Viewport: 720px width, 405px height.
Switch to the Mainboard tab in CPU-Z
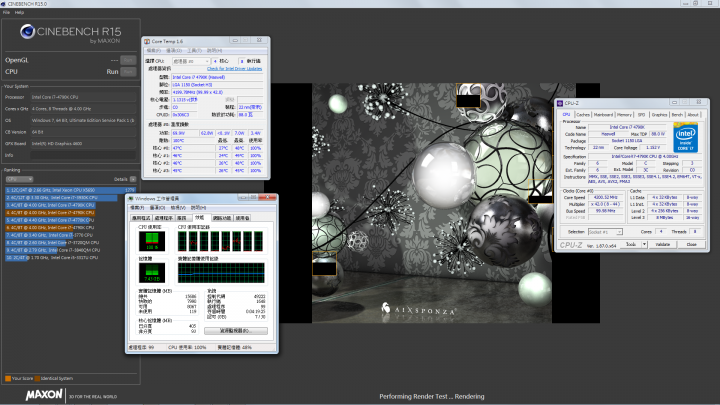(603, 115)
